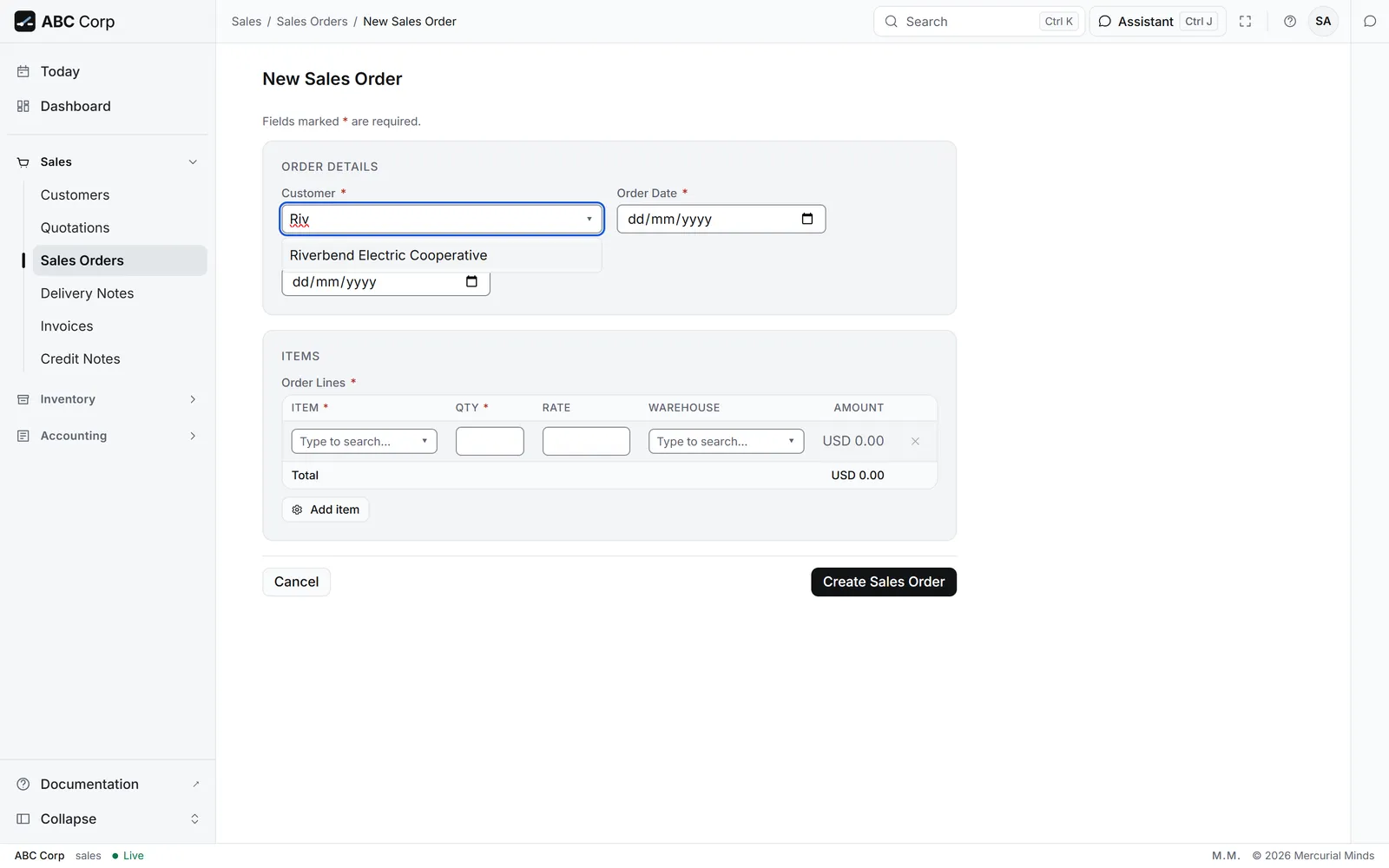The image size is (1389, 868).
Task: Click the ABC Corp logo icon
Action: click(25, 22)
